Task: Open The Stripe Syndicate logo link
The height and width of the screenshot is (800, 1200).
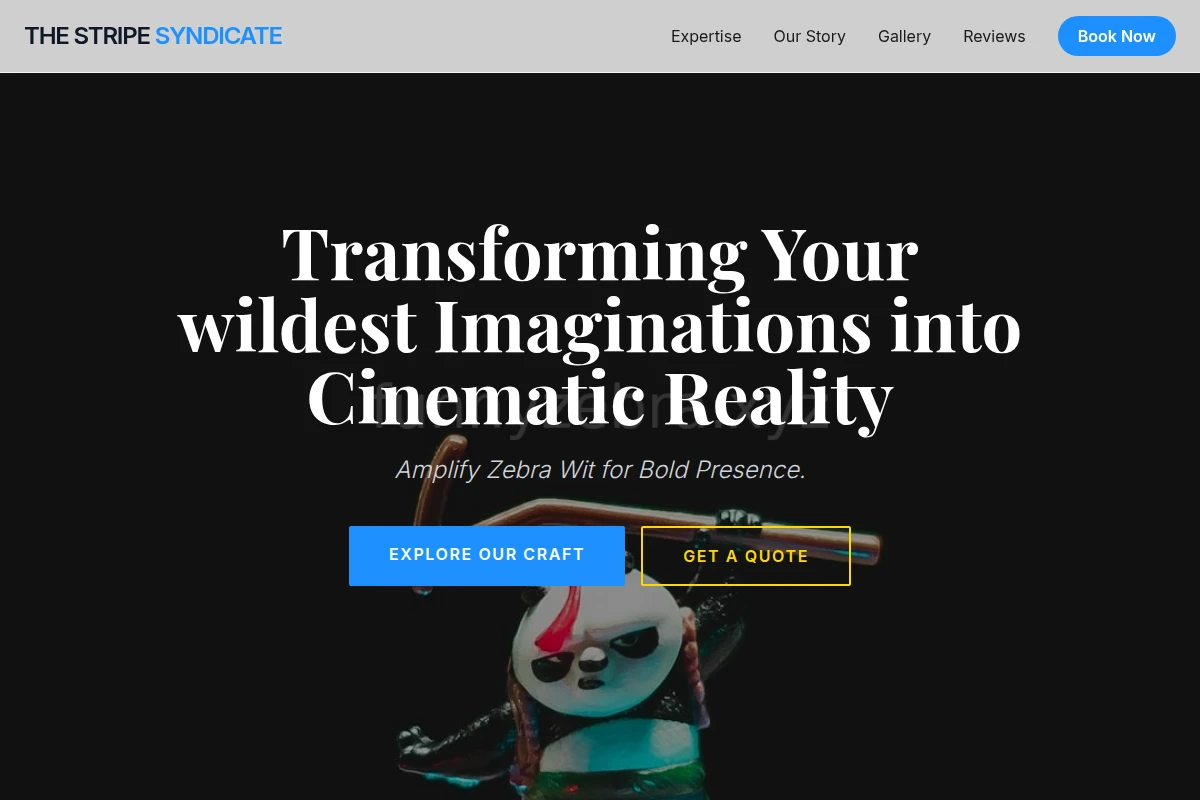Action: 153,36
